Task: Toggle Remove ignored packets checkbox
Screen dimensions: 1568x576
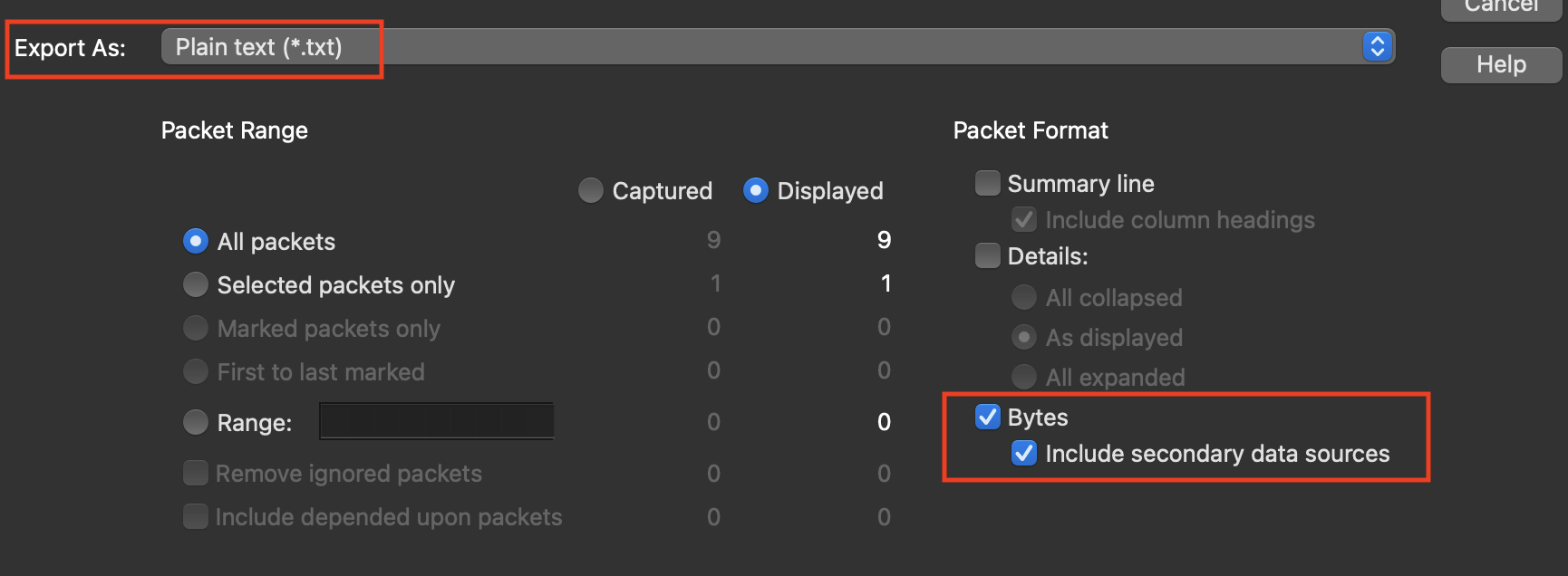Action: point(196,473)
